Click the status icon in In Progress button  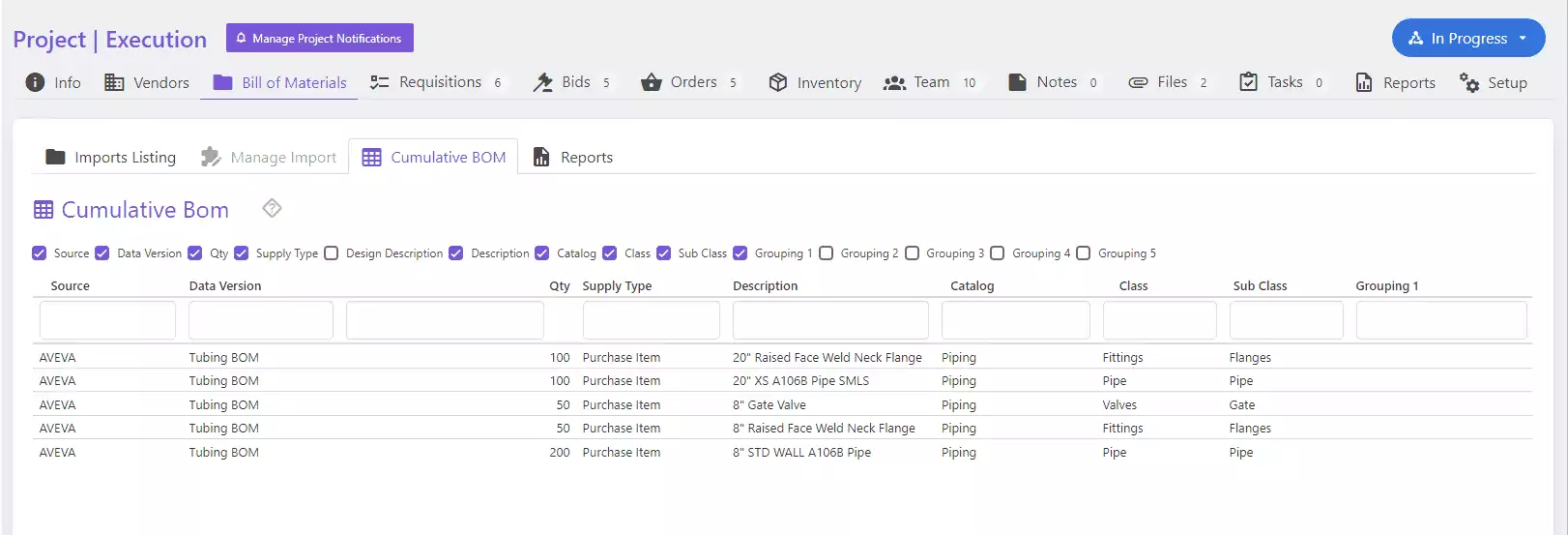click(x=1415, y=39)
